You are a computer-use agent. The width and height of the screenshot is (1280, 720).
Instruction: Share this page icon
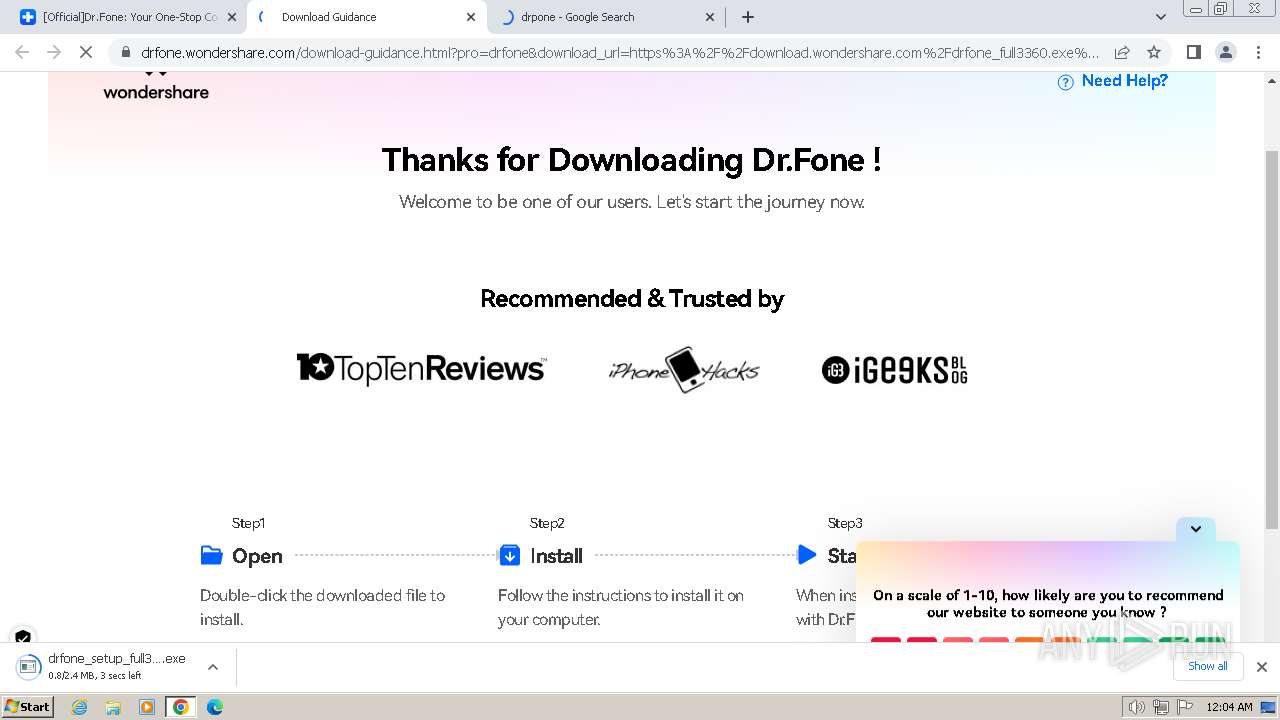coord(1122,52)
